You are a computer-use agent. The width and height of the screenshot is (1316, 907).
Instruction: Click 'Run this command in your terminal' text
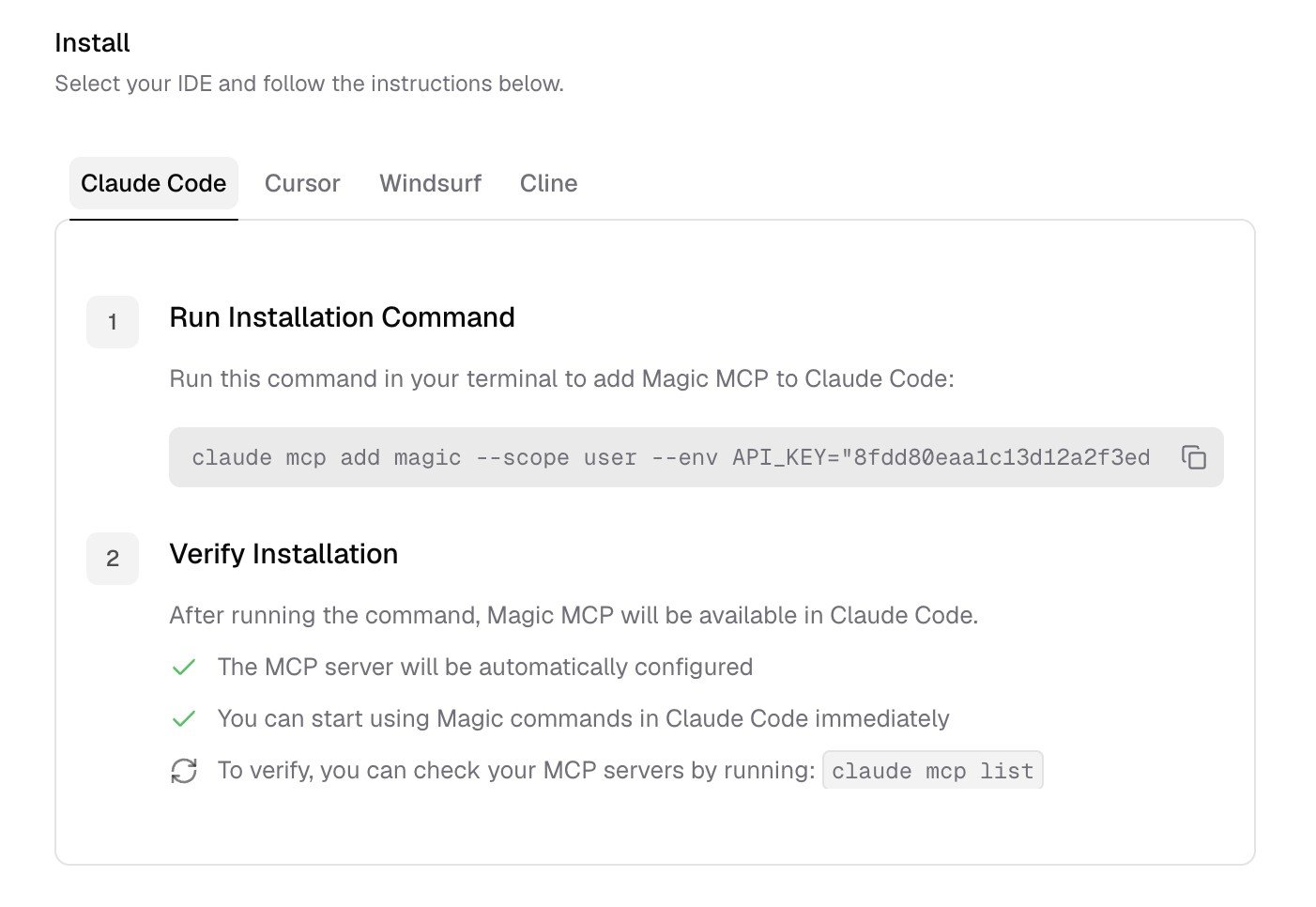point(561,378)
